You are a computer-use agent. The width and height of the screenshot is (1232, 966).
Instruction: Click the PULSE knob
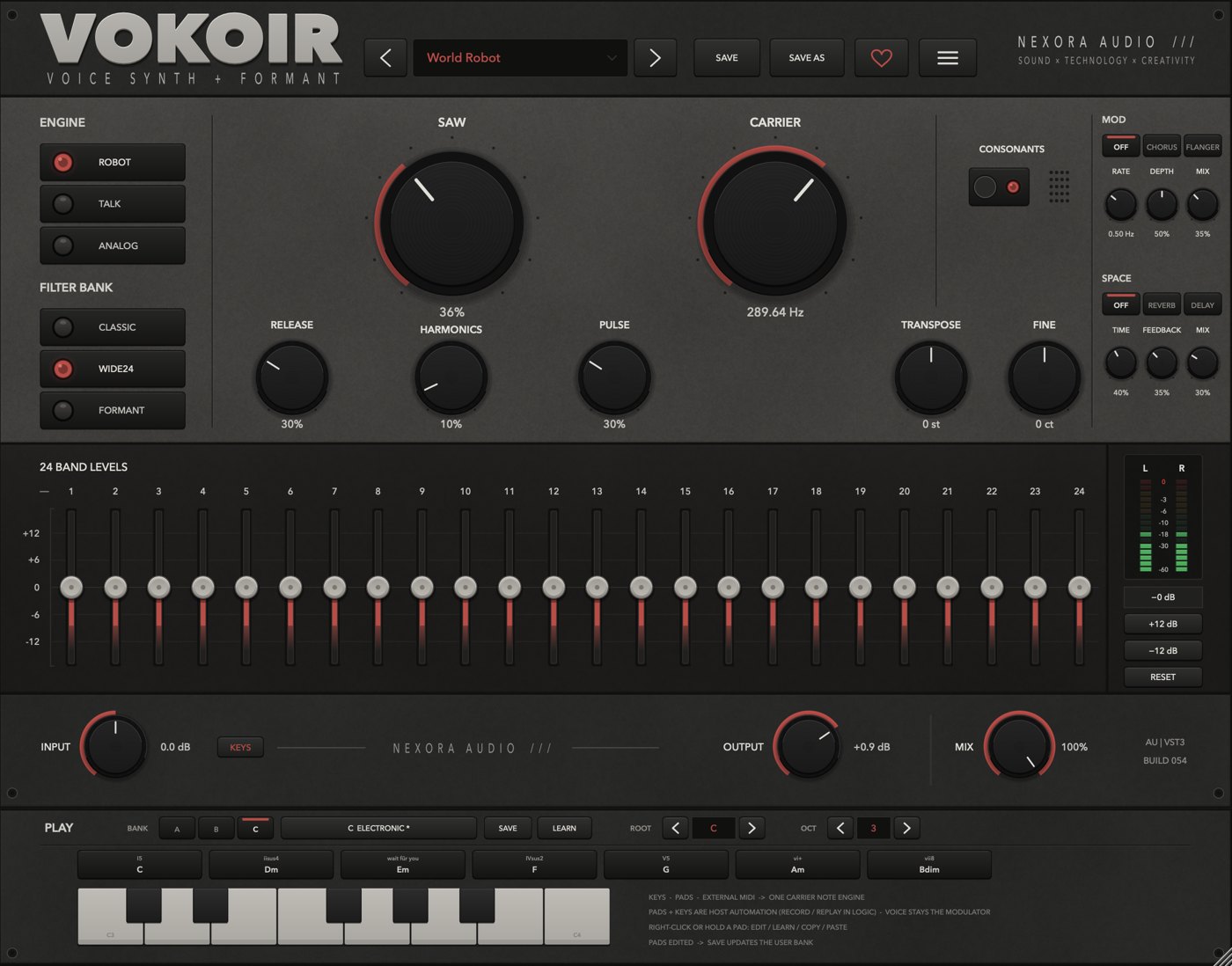tap(614, 378)
